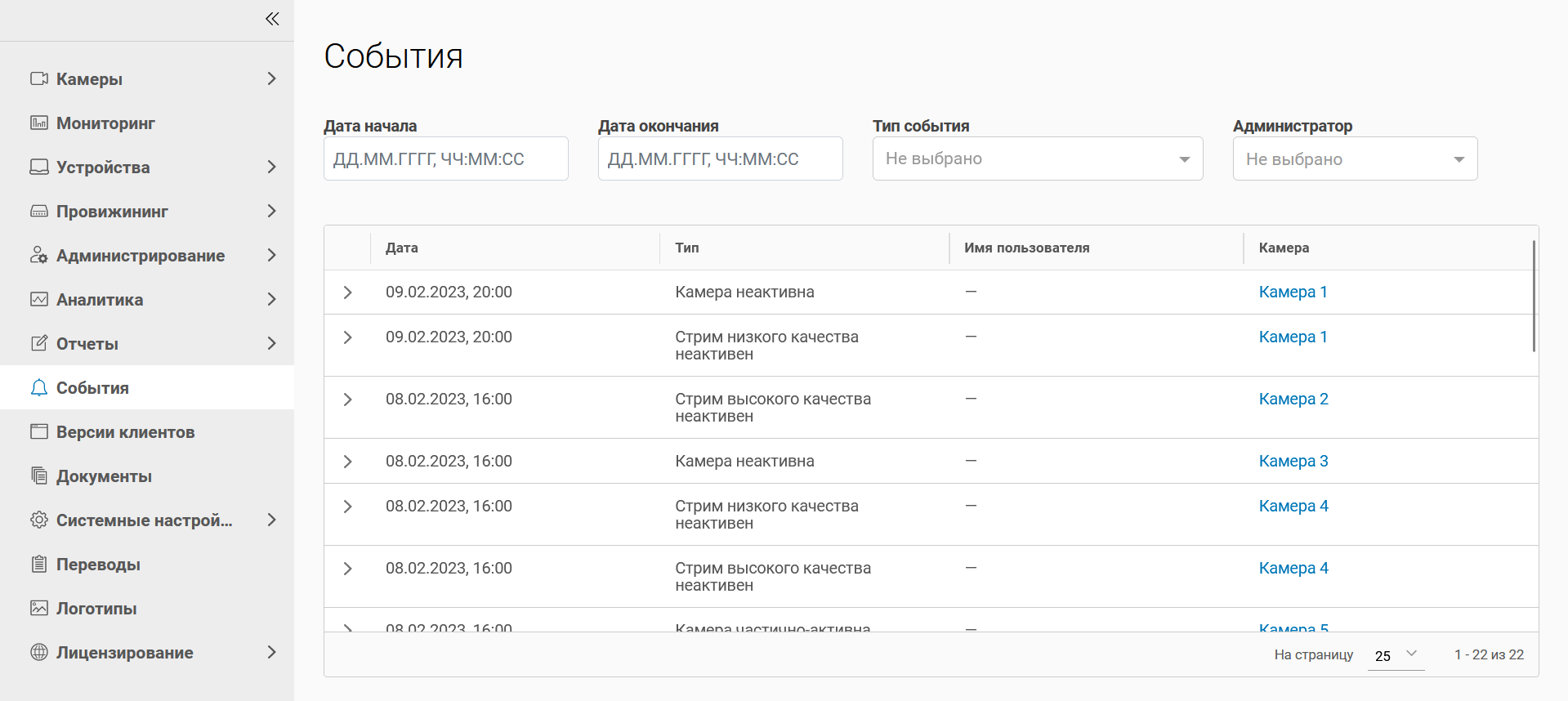Go to the Переводы section
Image resolution: width=1568 pixels, height=701 pixels.
coord(98,564)
